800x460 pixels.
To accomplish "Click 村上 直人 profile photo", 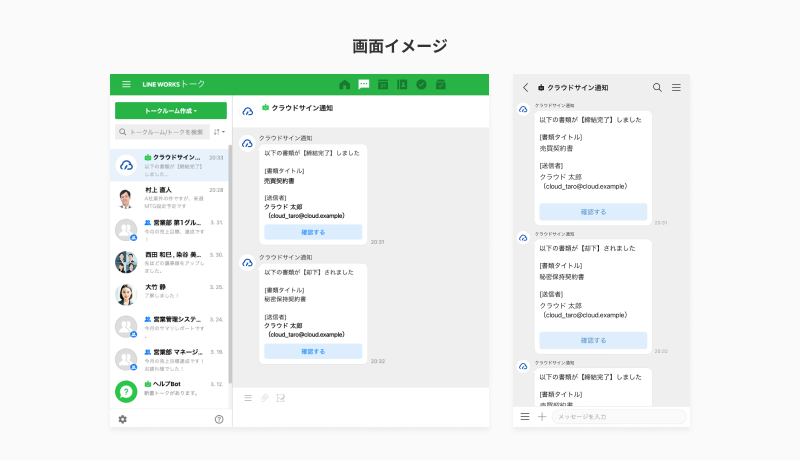I will (126, 198).
